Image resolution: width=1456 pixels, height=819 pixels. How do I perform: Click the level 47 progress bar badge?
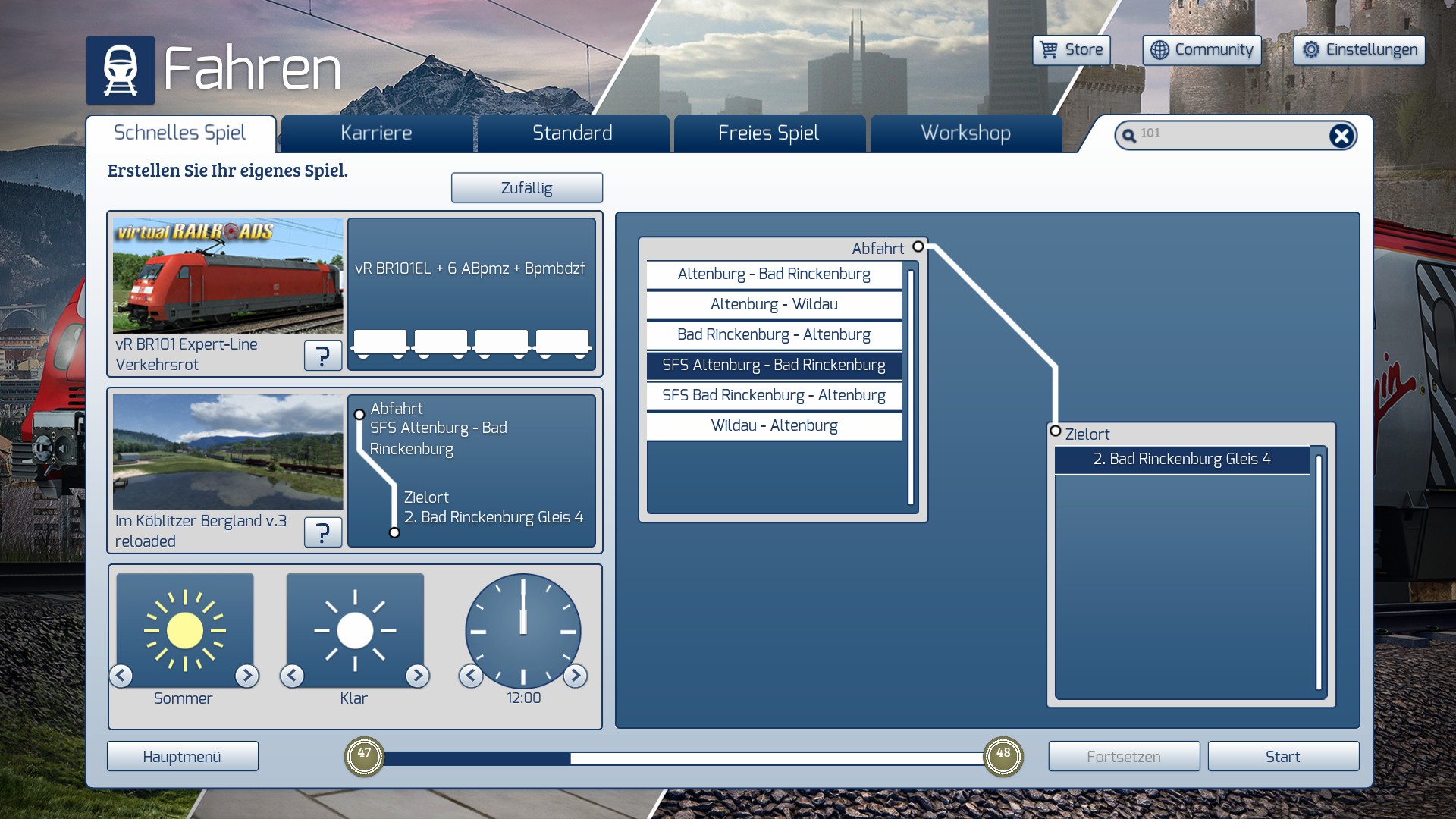click(365, 756)
